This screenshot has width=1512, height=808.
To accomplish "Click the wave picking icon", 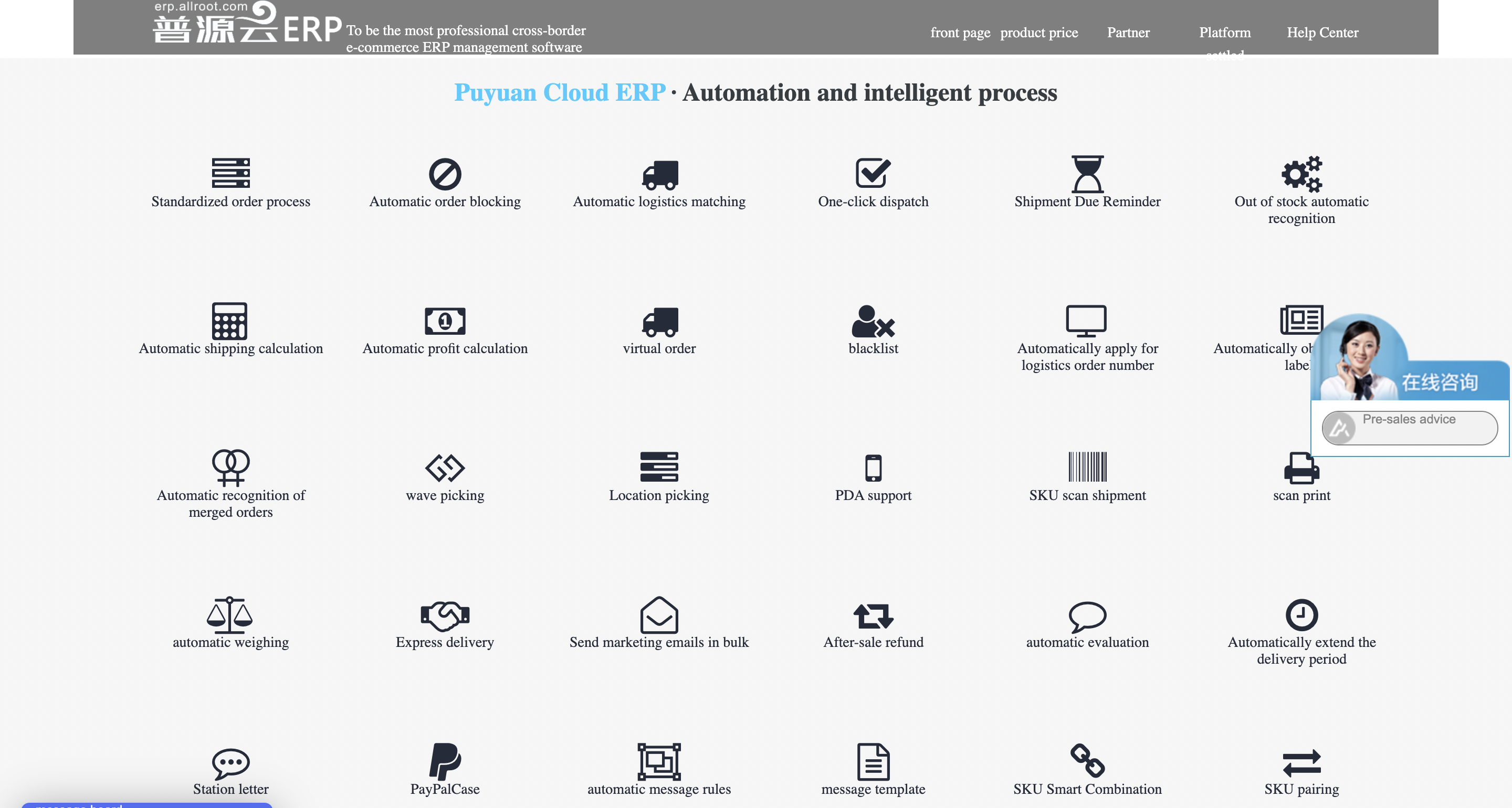I will (x=444, y=465).
